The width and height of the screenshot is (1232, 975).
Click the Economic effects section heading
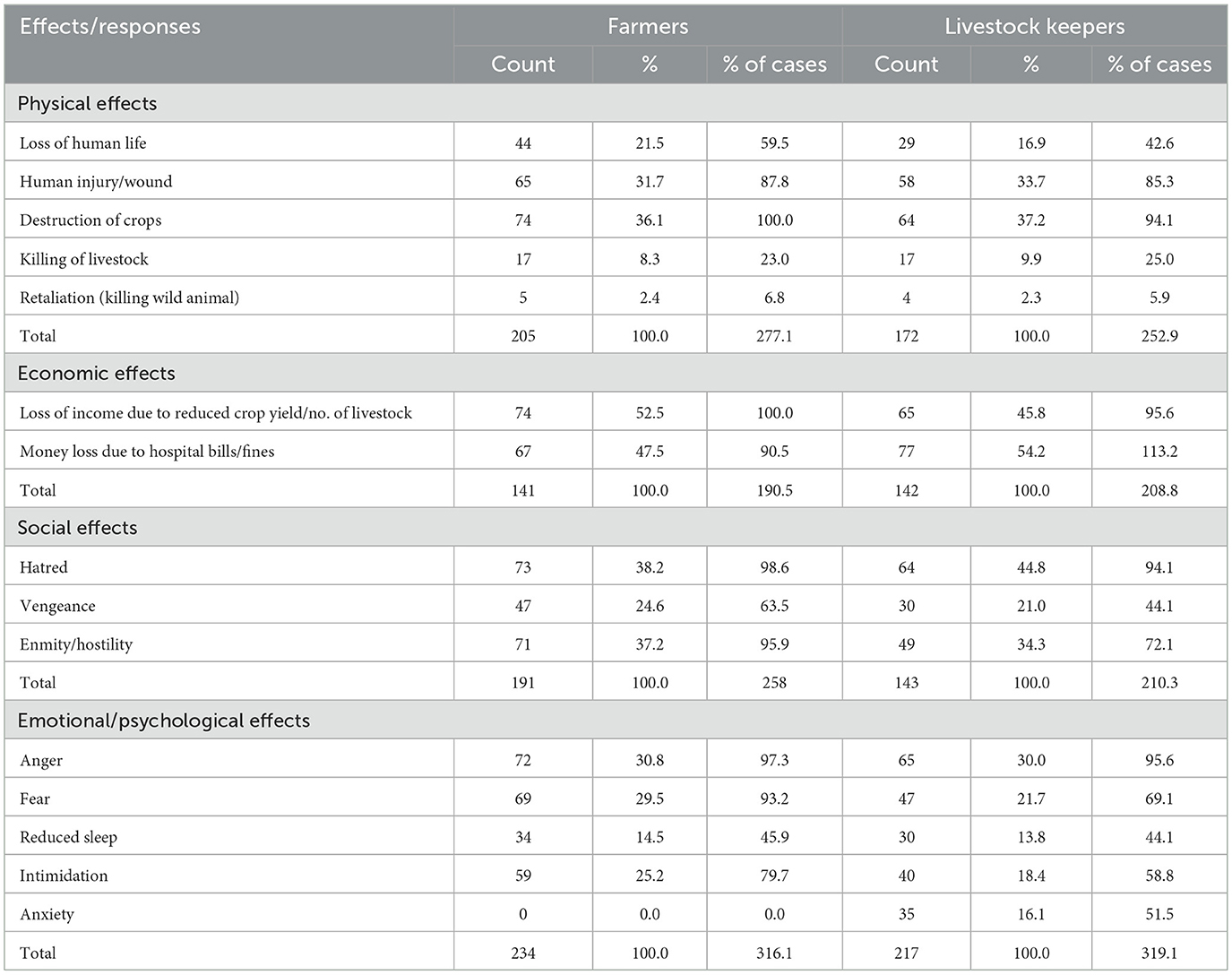pyautogui.click(x=97, y=374)
